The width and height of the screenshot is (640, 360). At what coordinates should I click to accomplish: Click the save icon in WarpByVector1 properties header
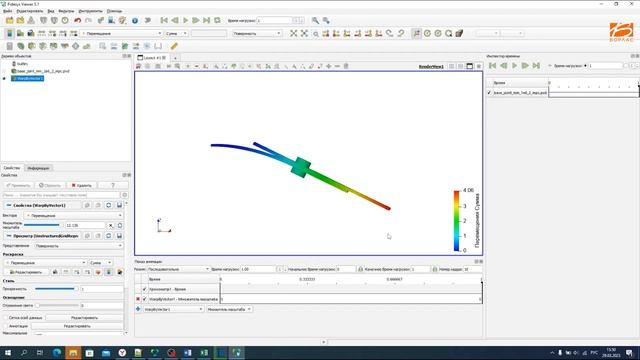[x=119, y=205]
